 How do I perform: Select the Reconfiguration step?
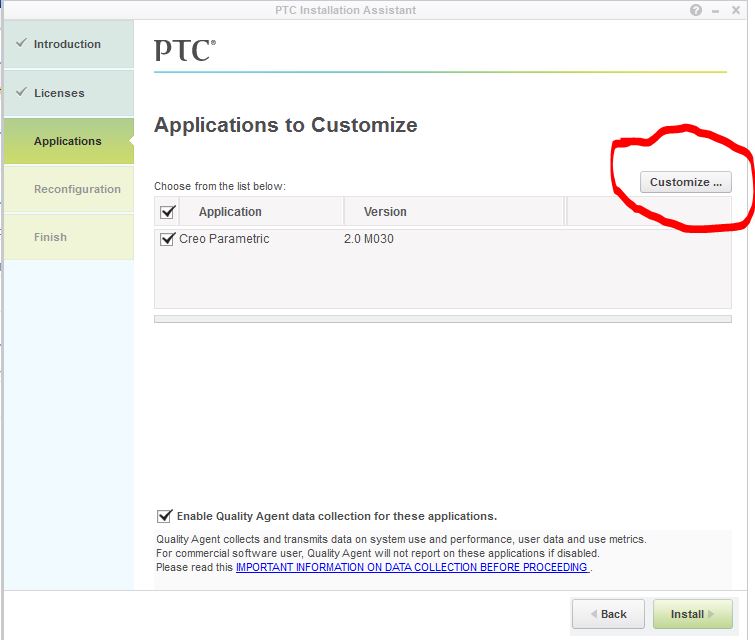click(69, 189)
